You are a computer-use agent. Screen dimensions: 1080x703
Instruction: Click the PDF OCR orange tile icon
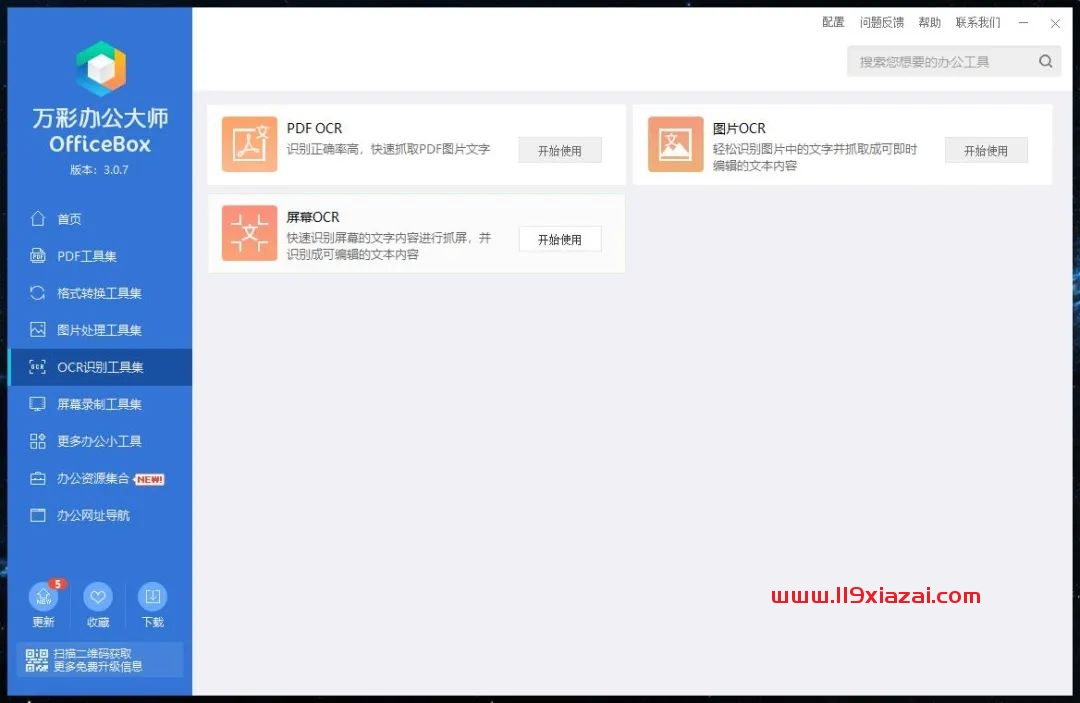(x=249, y=144)
